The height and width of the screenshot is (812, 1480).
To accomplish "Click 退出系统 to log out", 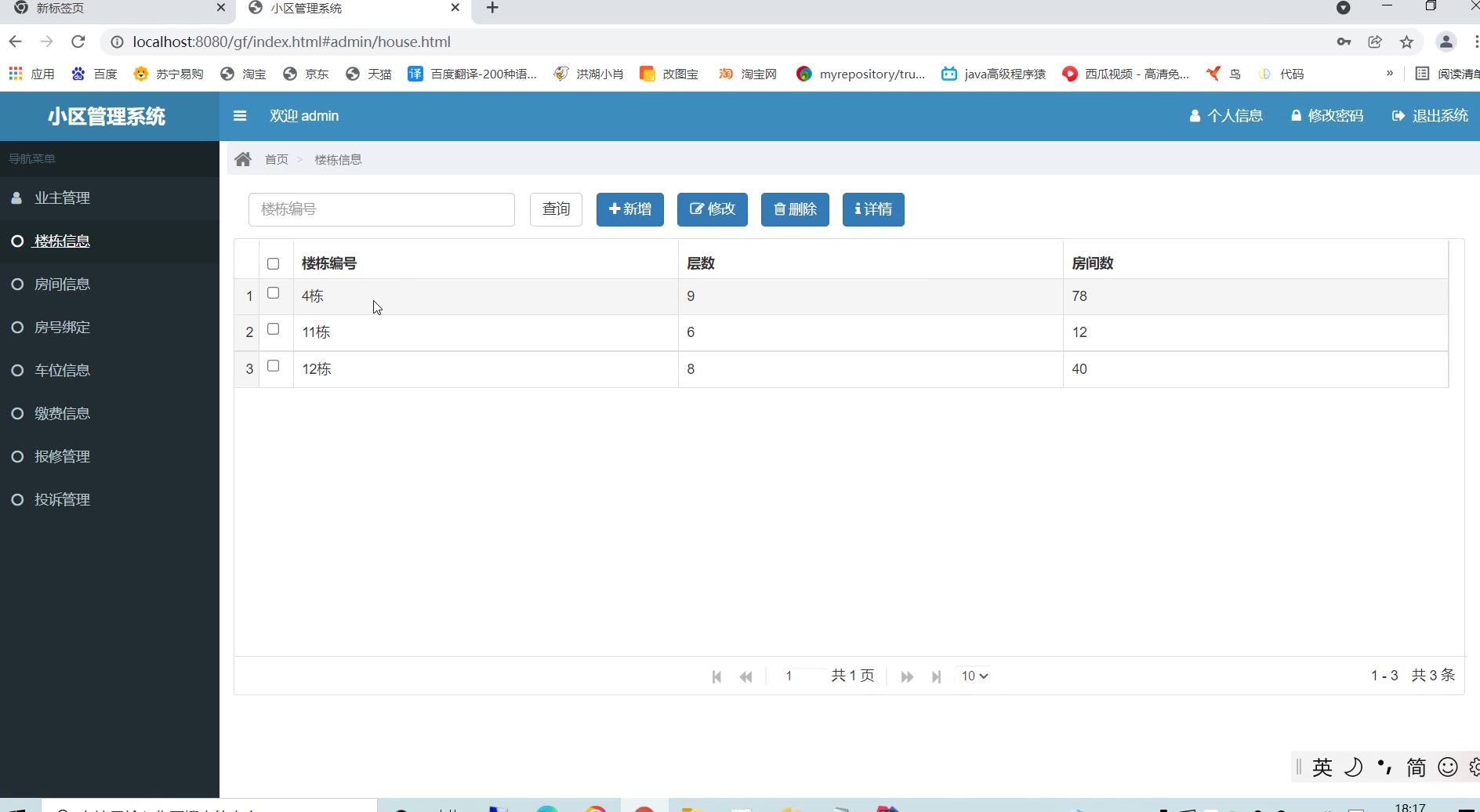I will tap(1430, 116).
